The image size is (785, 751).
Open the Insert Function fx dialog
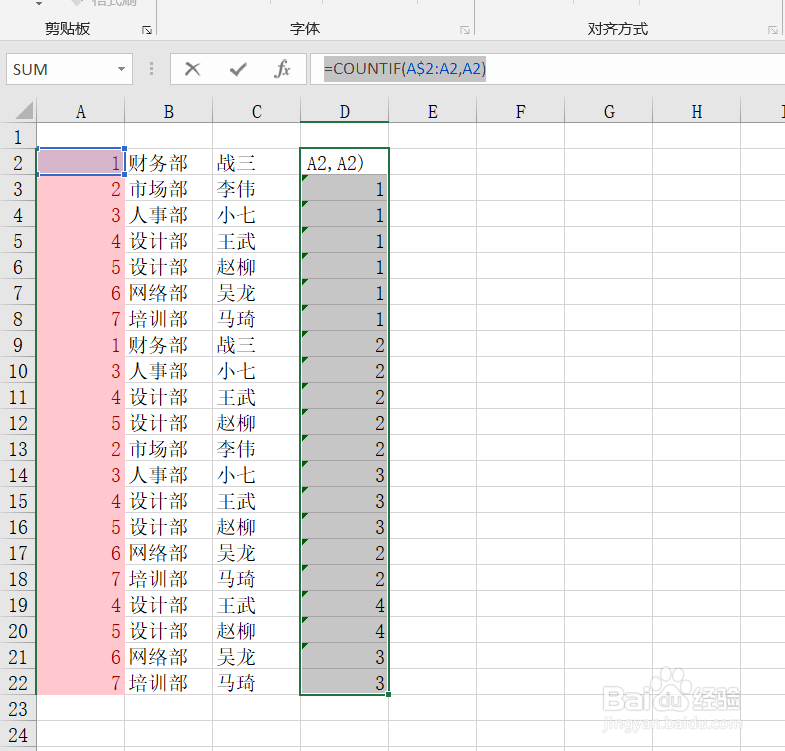[282, 69]
